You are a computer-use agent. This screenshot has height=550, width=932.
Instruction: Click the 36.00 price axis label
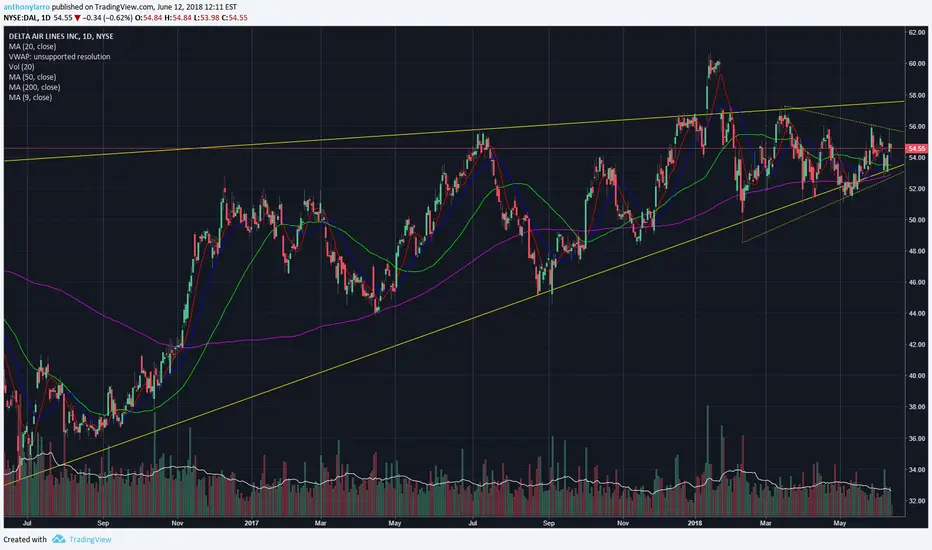coord(917,439)
